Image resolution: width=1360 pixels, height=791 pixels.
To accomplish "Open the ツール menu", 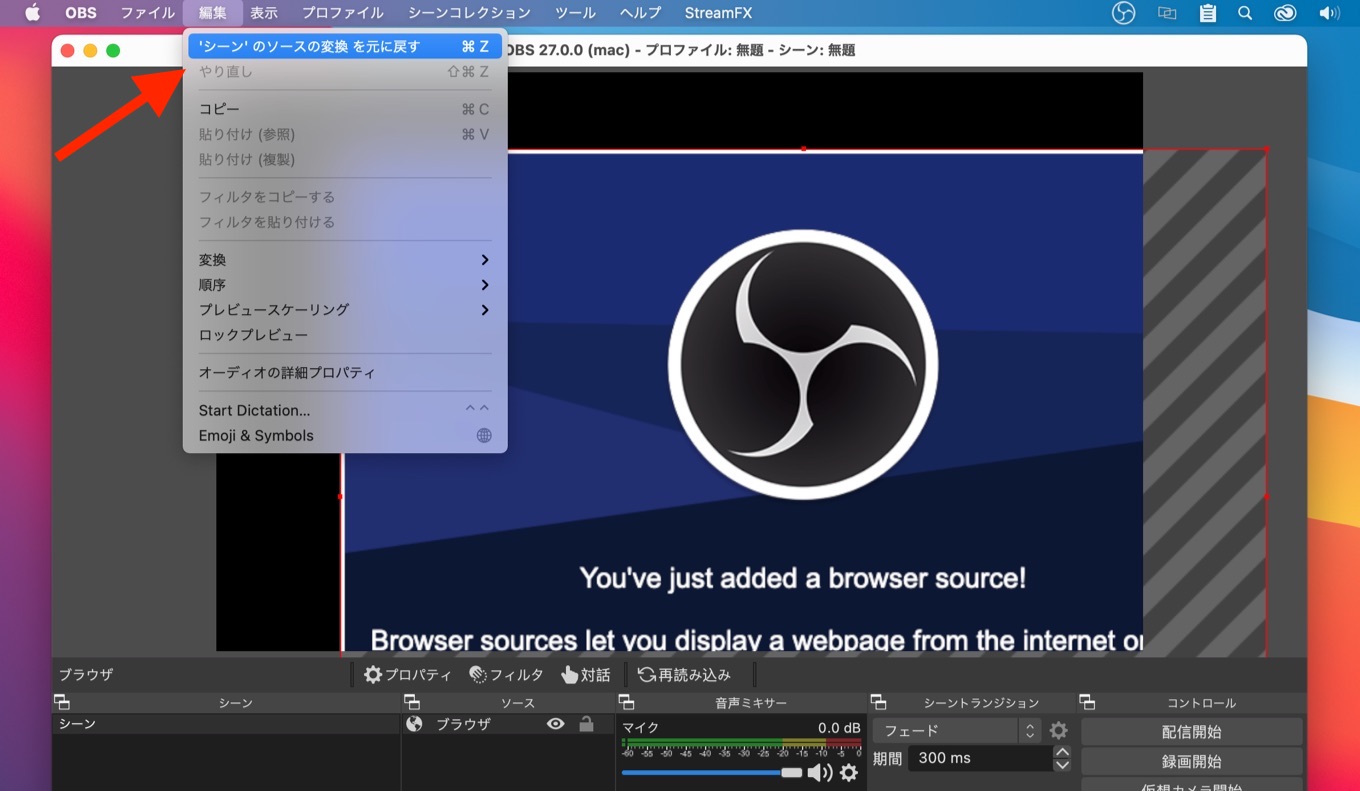I will (575, 13).
